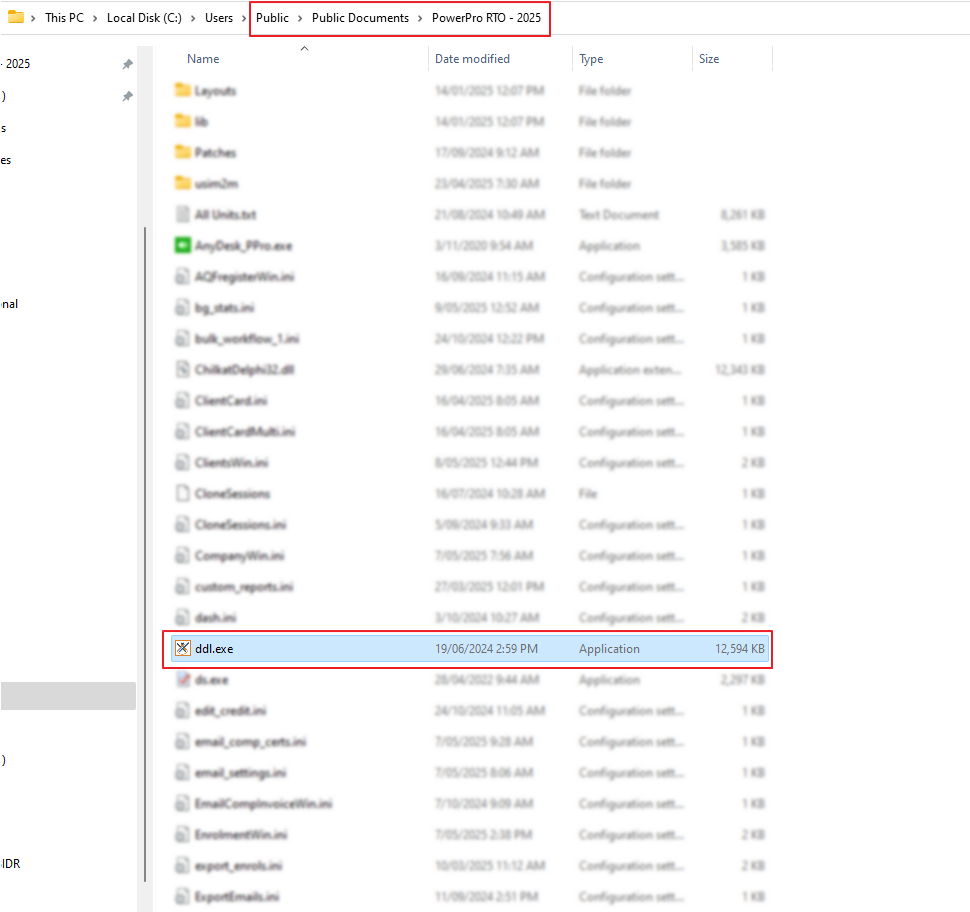970x912 pixels.
Task: Click the green AnyDesk_PPro.exe icon
Action: pyautogui.click(x=182, y=246)
